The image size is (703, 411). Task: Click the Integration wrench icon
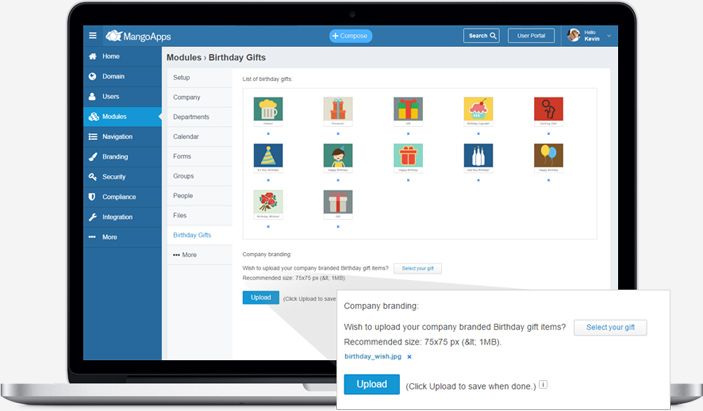point(93,217)
